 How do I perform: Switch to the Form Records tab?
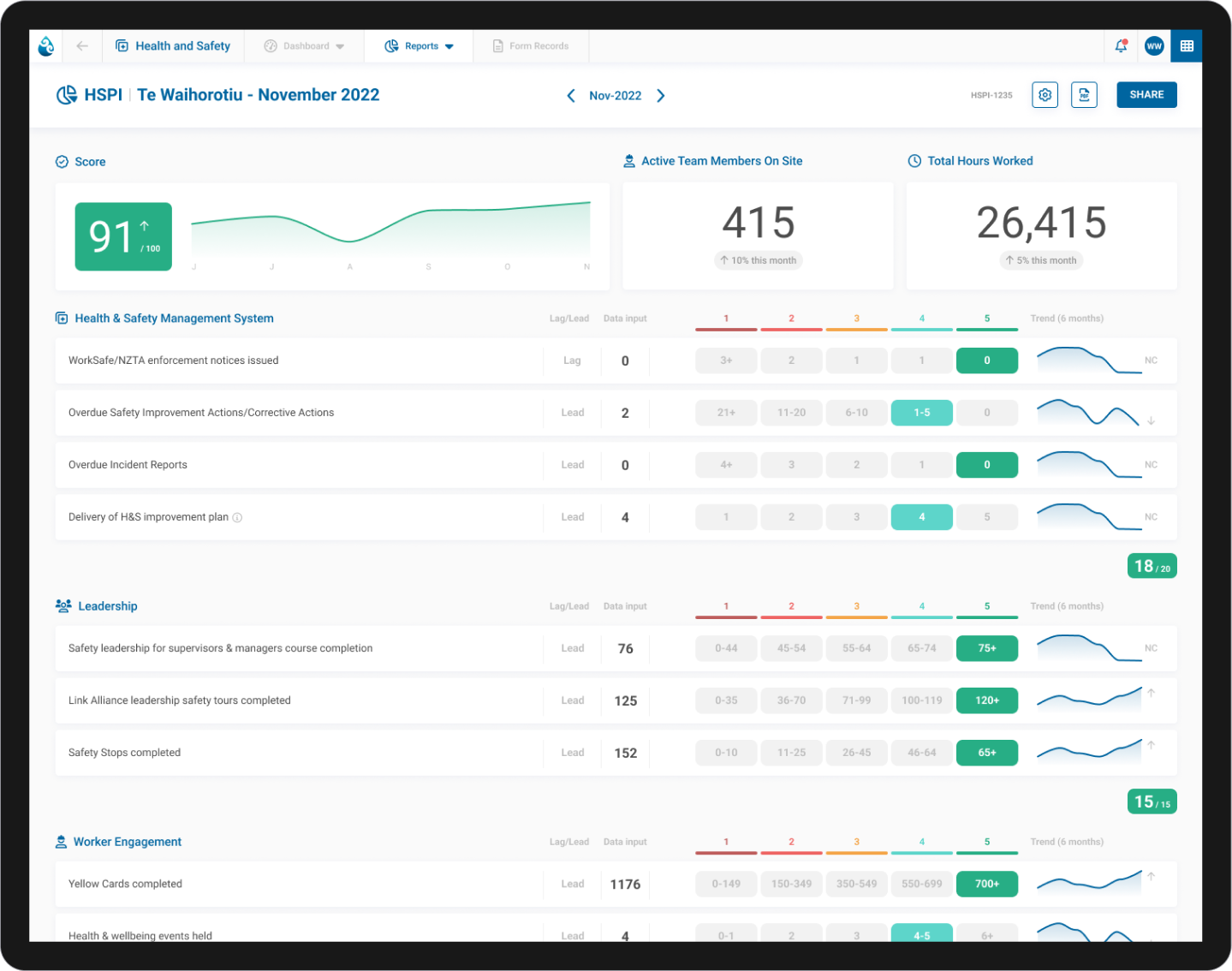coord(531,45)
